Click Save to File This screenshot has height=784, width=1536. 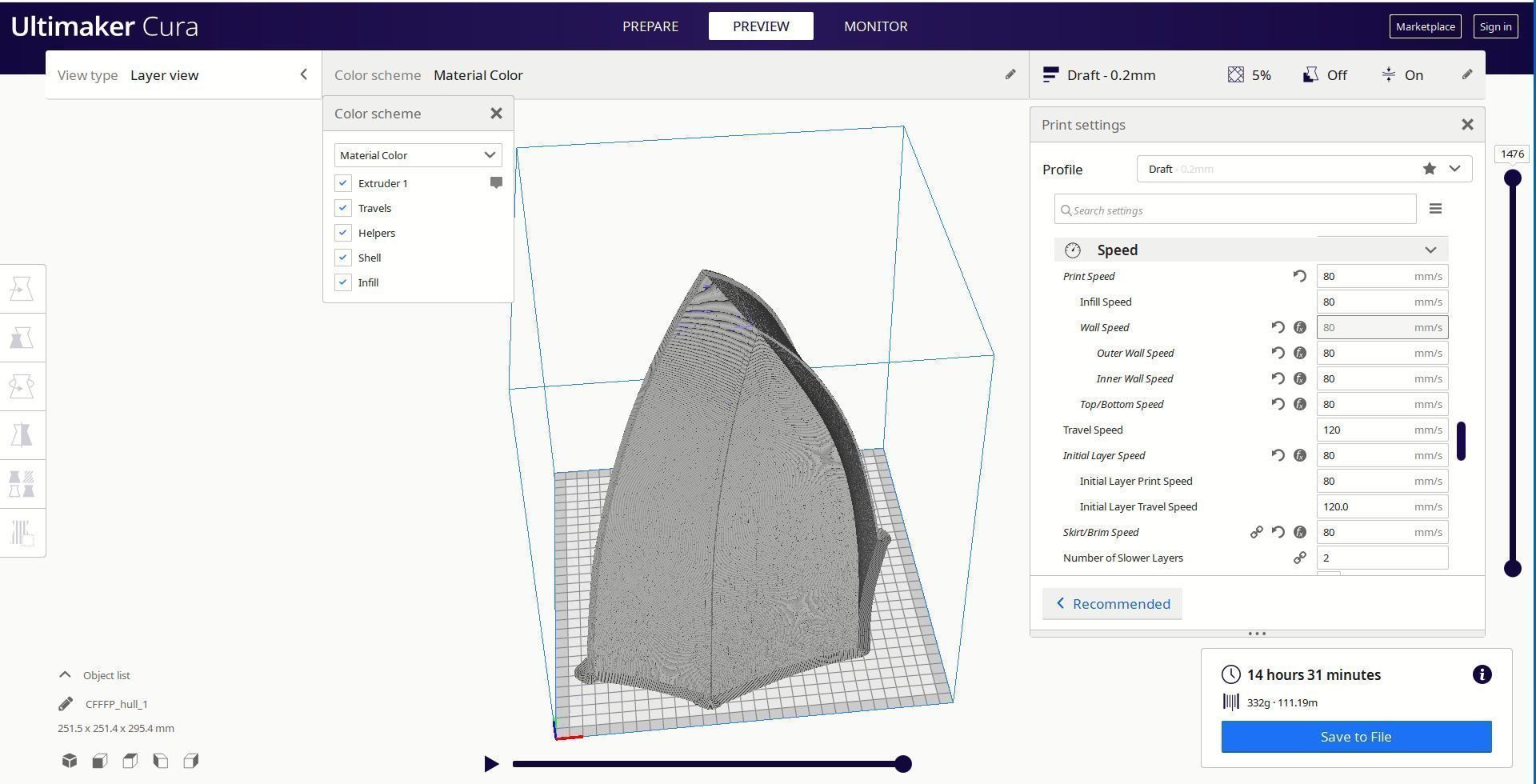click(1357, 737)
